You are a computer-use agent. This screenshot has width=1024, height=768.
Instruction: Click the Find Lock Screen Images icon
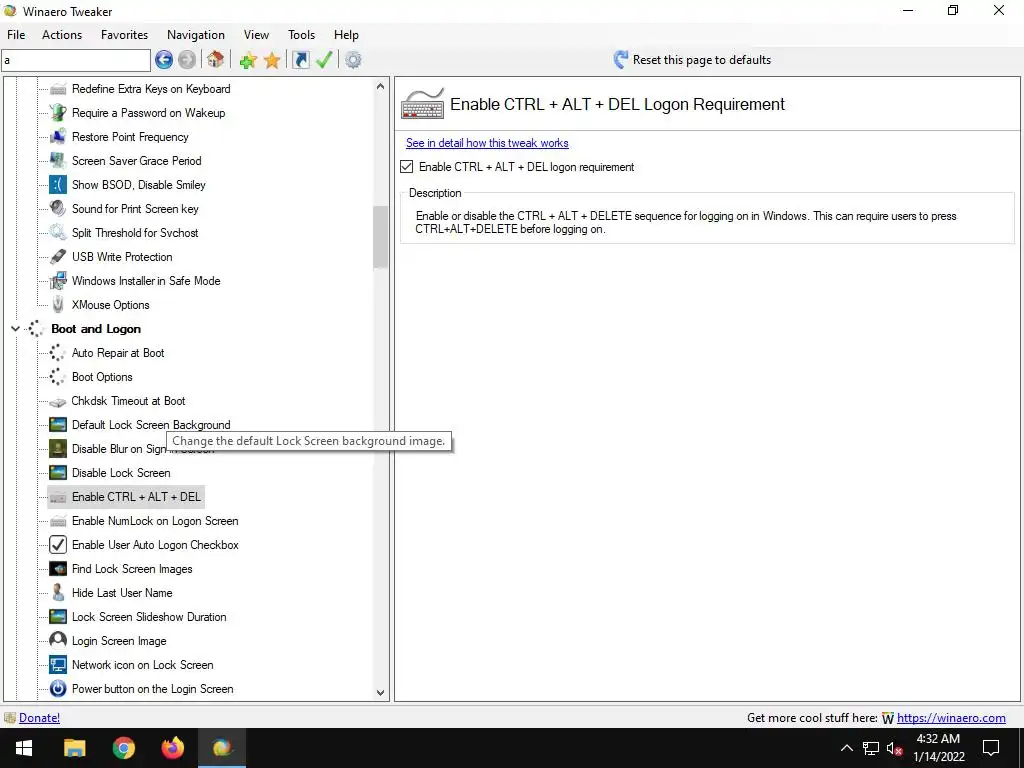58,569
